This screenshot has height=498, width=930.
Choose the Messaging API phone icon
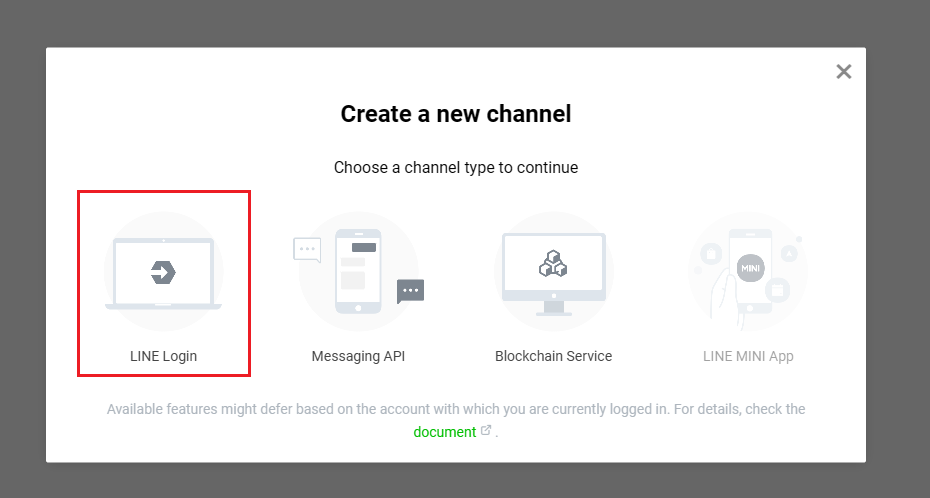pyautogui.click(x=358, y=272)
